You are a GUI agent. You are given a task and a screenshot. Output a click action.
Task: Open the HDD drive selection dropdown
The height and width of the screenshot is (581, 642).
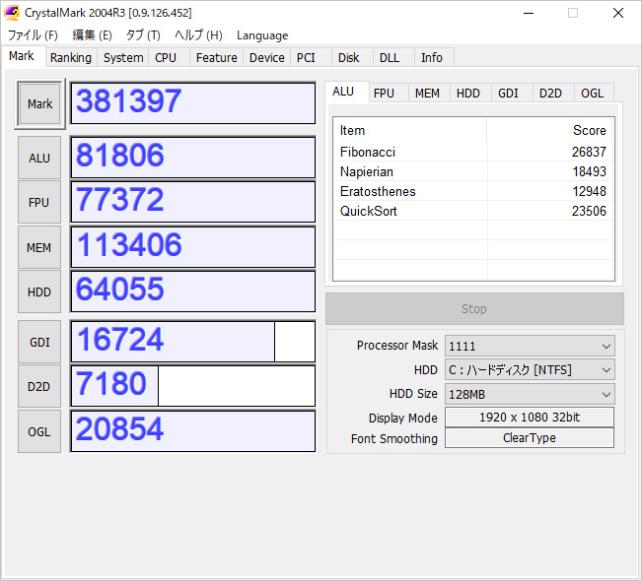point(529,370)
